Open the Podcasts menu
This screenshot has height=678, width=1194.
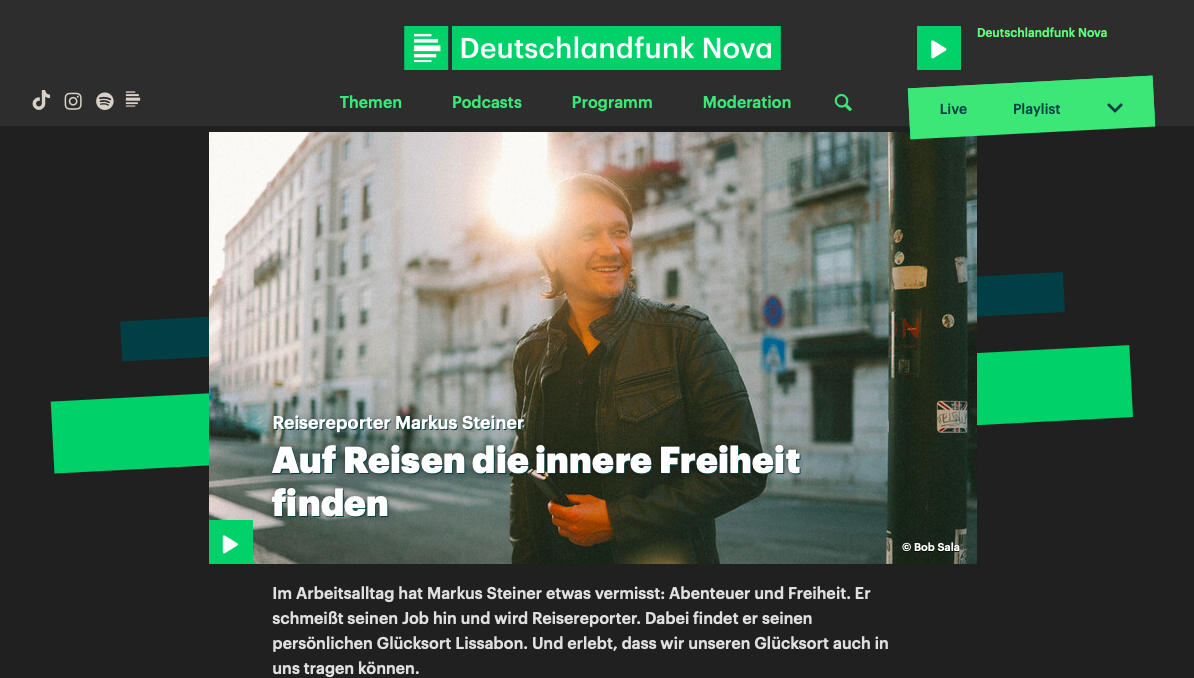tap(487, 103)
